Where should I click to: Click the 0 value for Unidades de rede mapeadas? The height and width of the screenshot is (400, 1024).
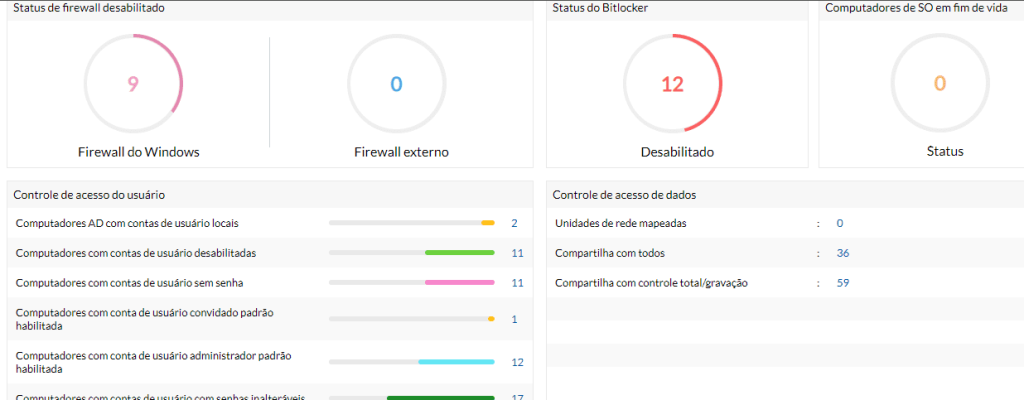[840, 223]
